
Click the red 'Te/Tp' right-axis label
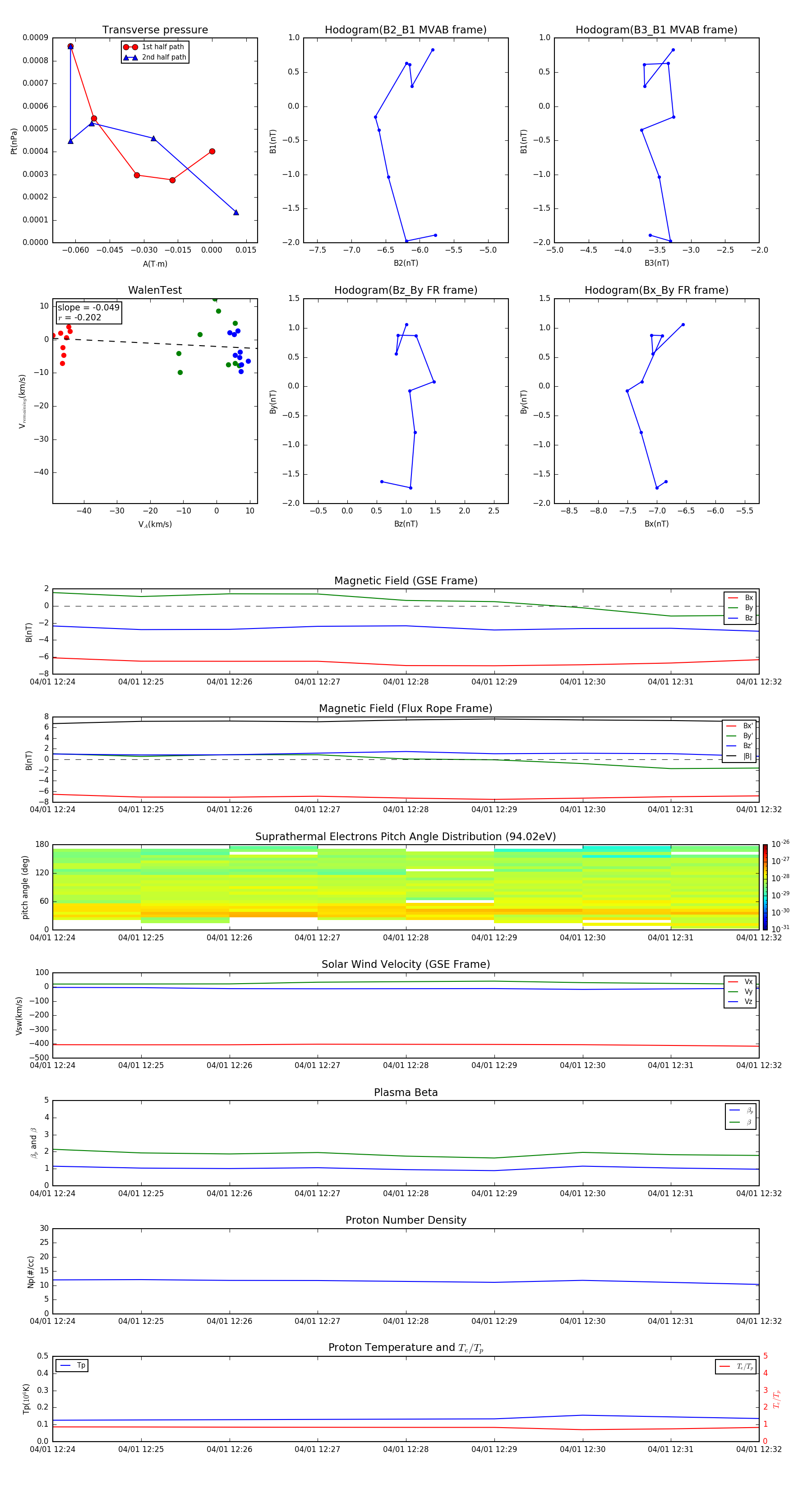click(776, 1399)
